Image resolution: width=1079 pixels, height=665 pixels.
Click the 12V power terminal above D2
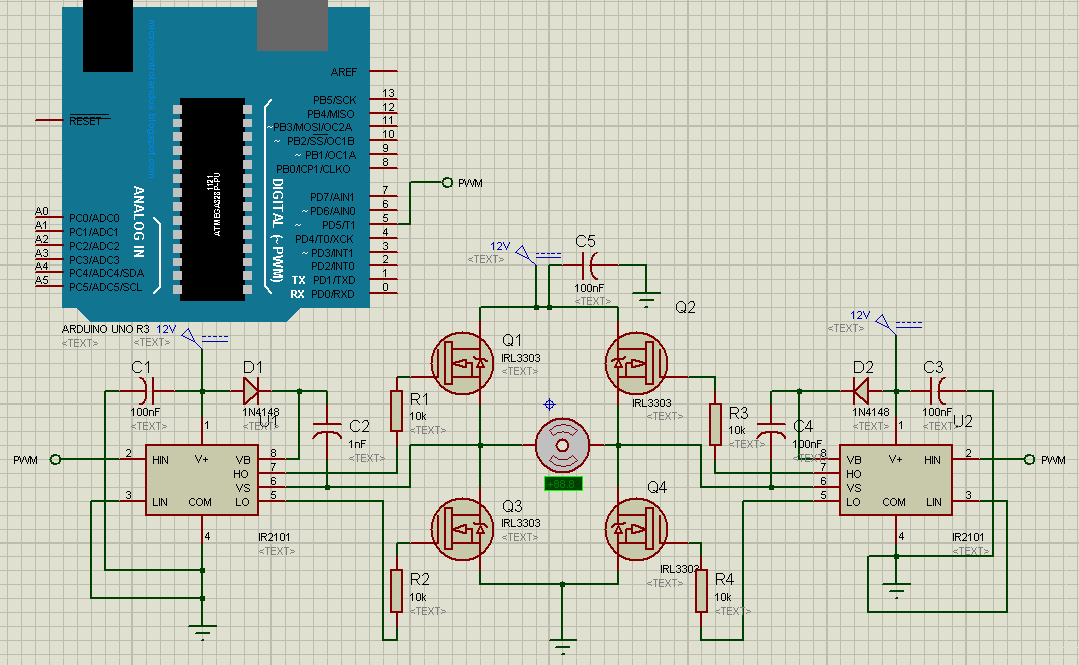pos(886,324)
